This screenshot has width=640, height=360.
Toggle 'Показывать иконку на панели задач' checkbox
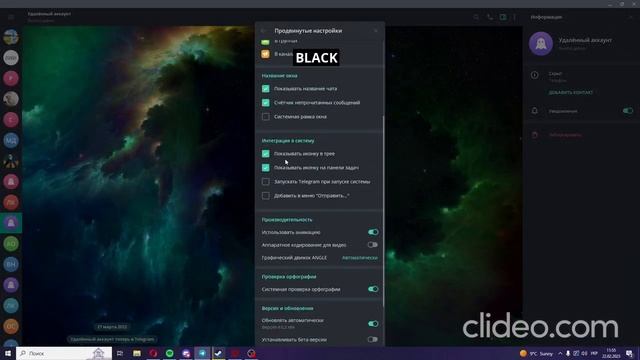[266, 168]
